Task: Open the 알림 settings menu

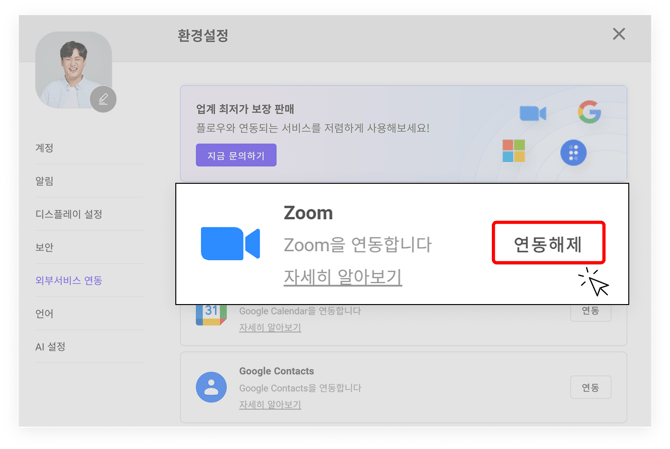Action: [x=45, y=181]
